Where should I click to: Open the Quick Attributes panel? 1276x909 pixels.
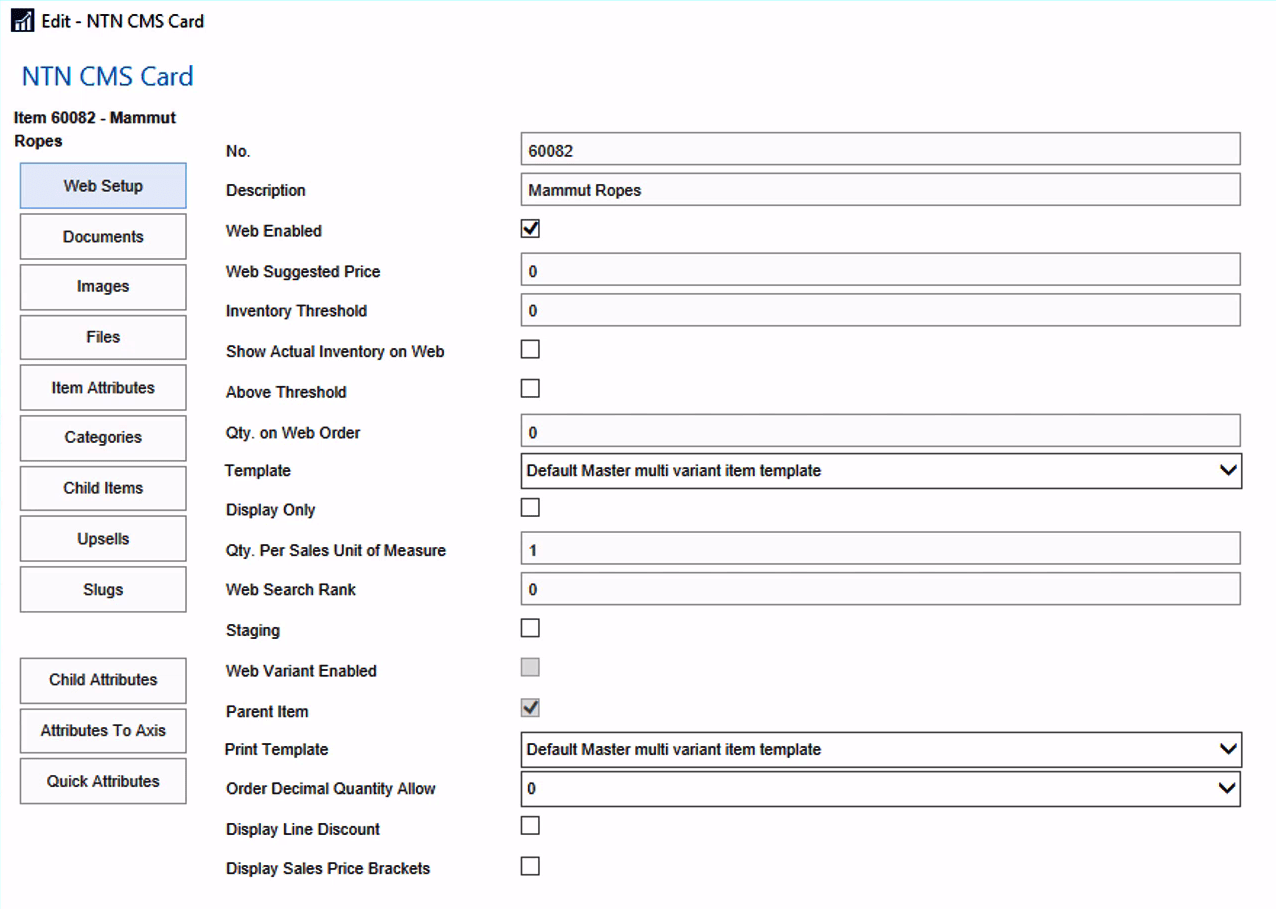102,780
